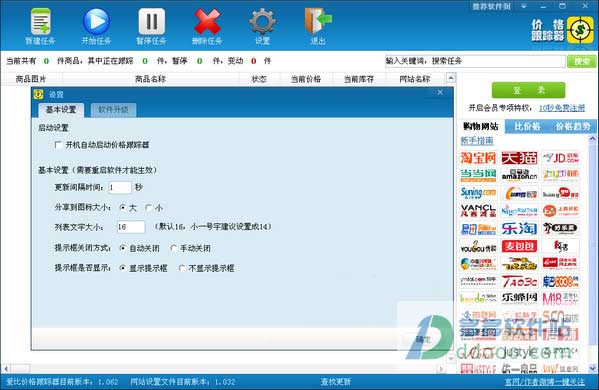This screenshot has height=390, width=599.
Task: Enable 开机自动启动价格跟踪器 checkbox
Action: [58, 145]
